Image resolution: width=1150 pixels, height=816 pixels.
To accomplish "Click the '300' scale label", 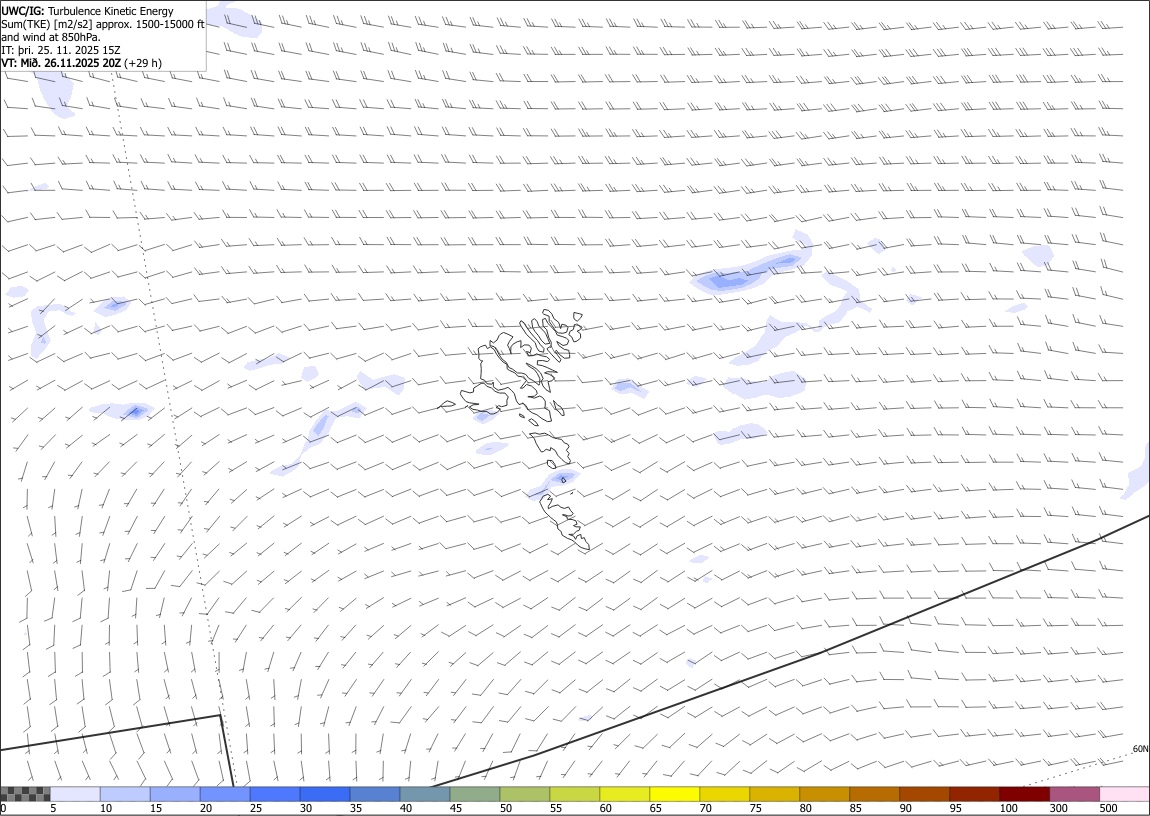I will click(x=1058, y=808).
